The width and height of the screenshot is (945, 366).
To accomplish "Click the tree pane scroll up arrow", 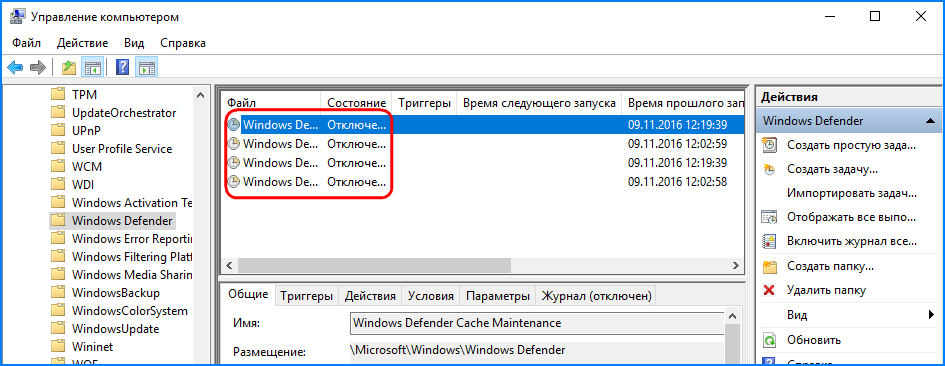I will (x=200, y=95).
